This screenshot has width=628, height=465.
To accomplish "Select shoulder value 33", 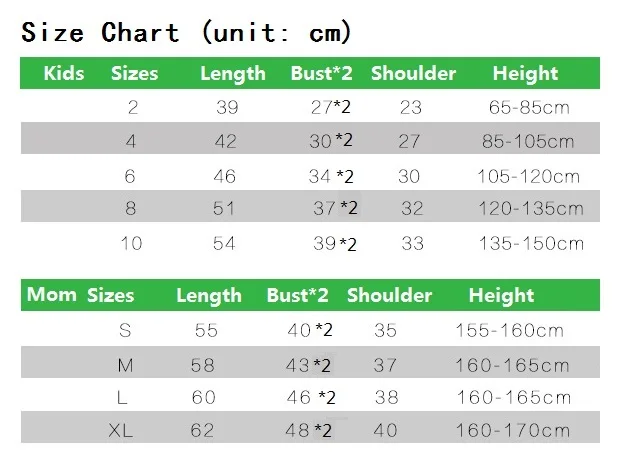I will pyautogui.click(x=413, y=244).
